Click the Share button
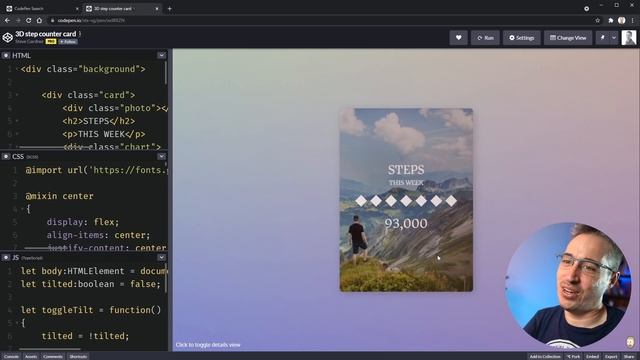The width and height of the screenshot is (640, 360). [x=629, y=356]
